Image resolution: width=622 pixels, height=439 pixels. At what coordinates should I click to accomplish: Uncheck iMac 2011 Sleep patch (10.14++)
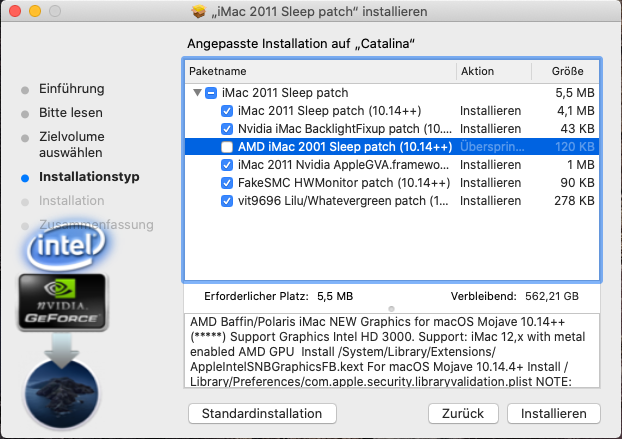[227, 111]
